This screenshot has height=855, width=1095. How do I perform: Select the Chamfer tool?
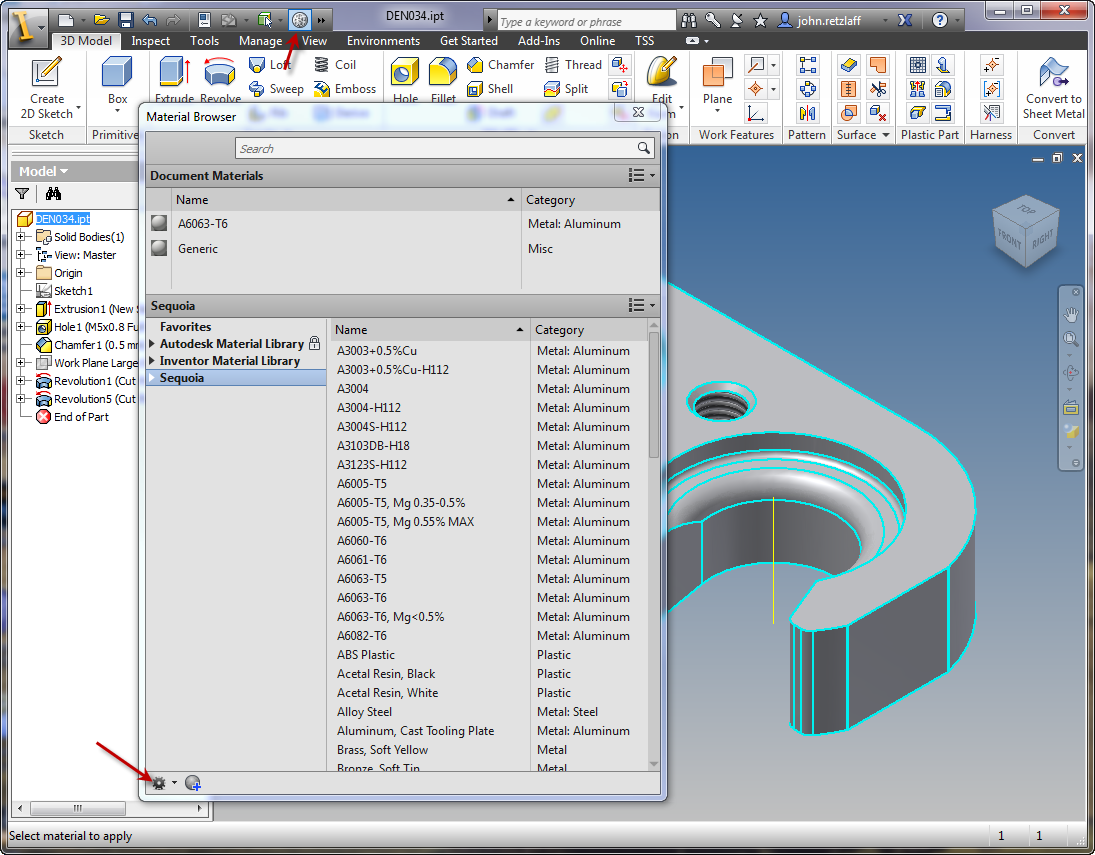pyautogui.click(x=500, y=65)
